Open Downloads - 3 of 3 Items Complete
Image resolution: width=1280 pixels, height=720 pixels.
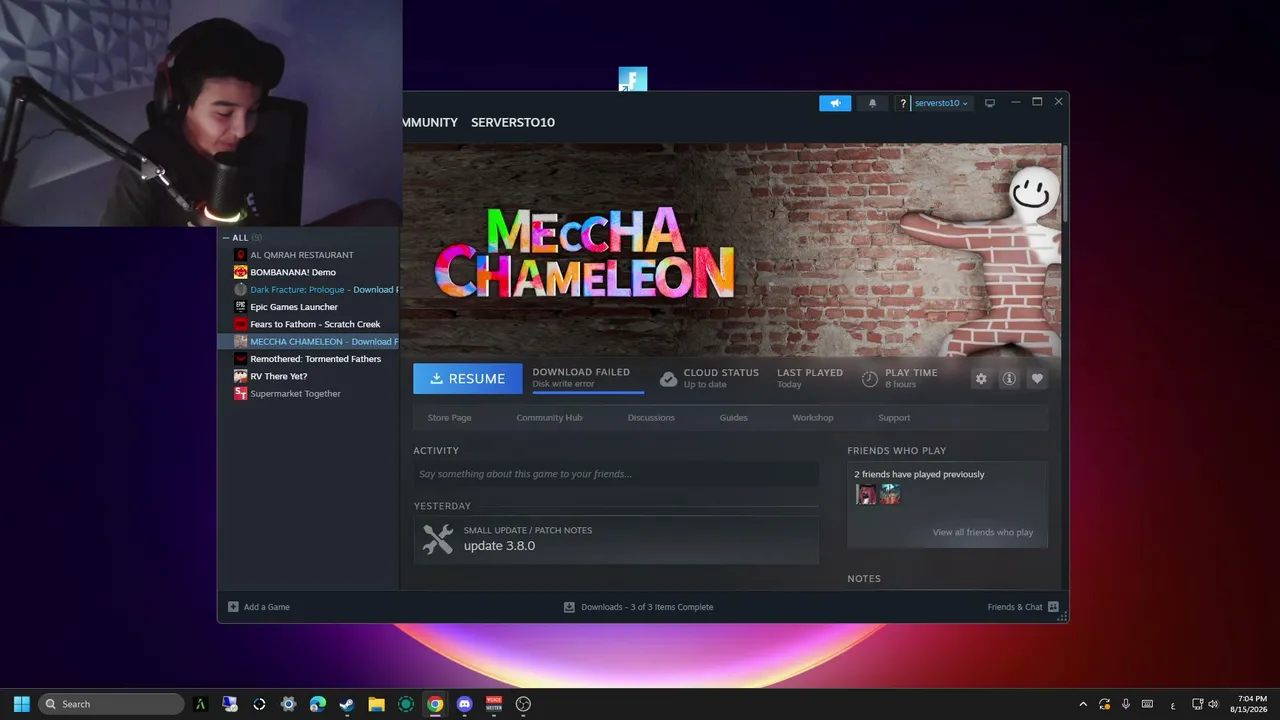point(647,607)
